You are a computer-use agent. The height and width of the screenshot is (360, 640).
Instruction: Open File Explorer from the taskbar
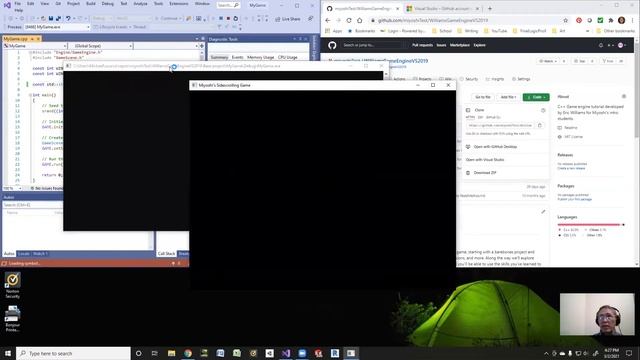click(171, 353)
